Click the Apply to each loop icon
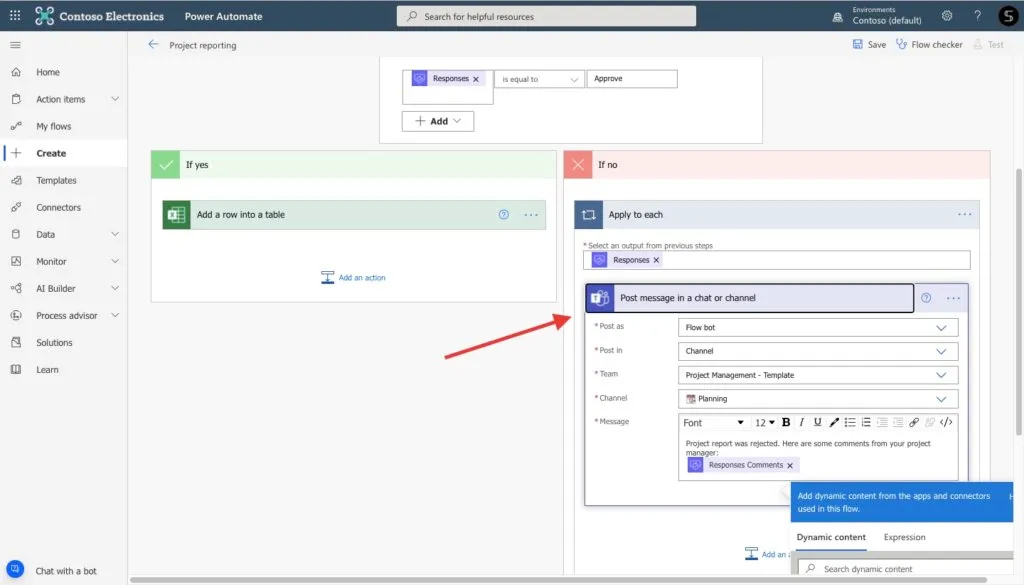1024x585 pixels. [588, 215]
